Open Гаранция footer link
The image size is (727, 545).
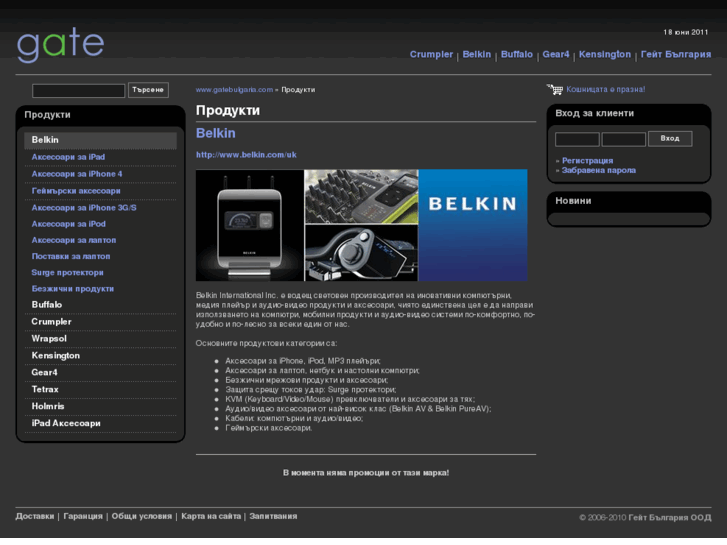pos(83,516)
